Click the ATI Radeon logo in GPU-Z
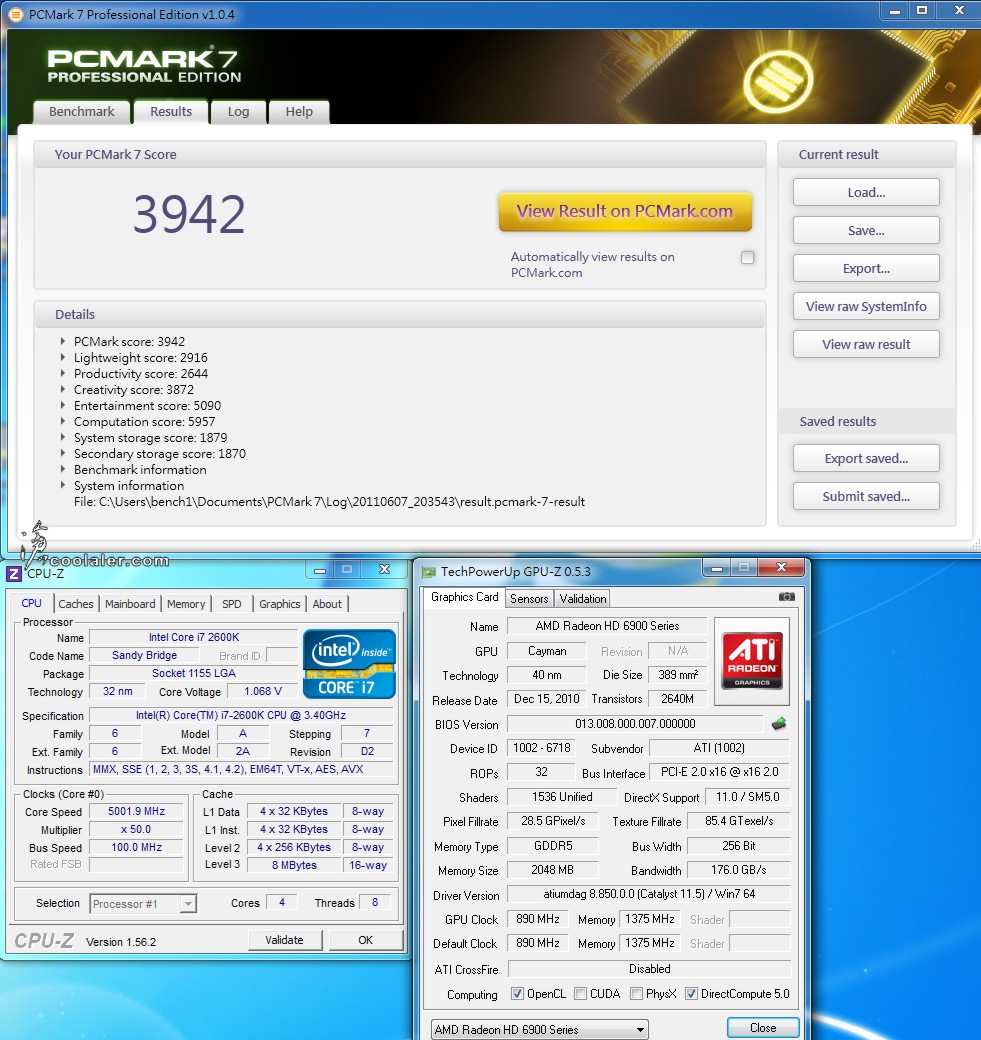The width and height of the screenshot is (981, 1040). (x=752, y=661)
